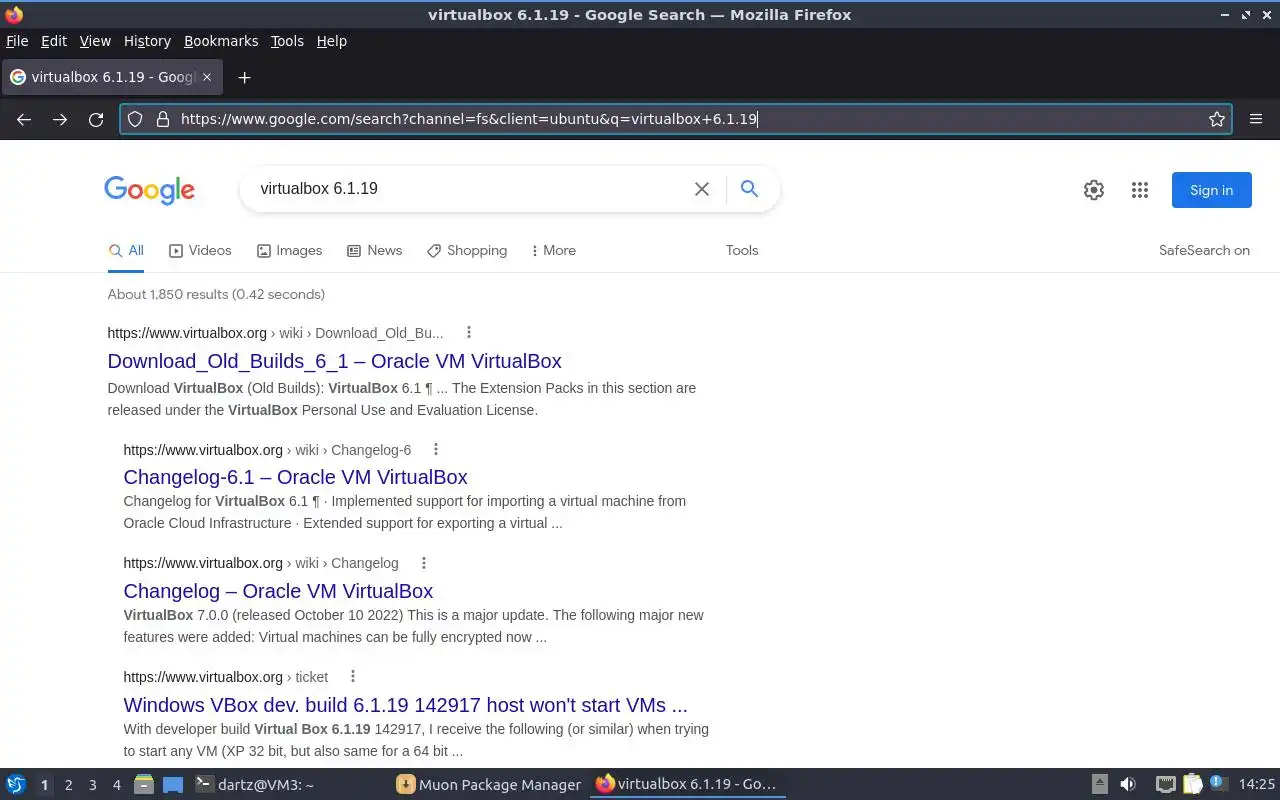1280x800 pixels.
Task: Switch to workspace 4
Action: (x=116, y=785)
